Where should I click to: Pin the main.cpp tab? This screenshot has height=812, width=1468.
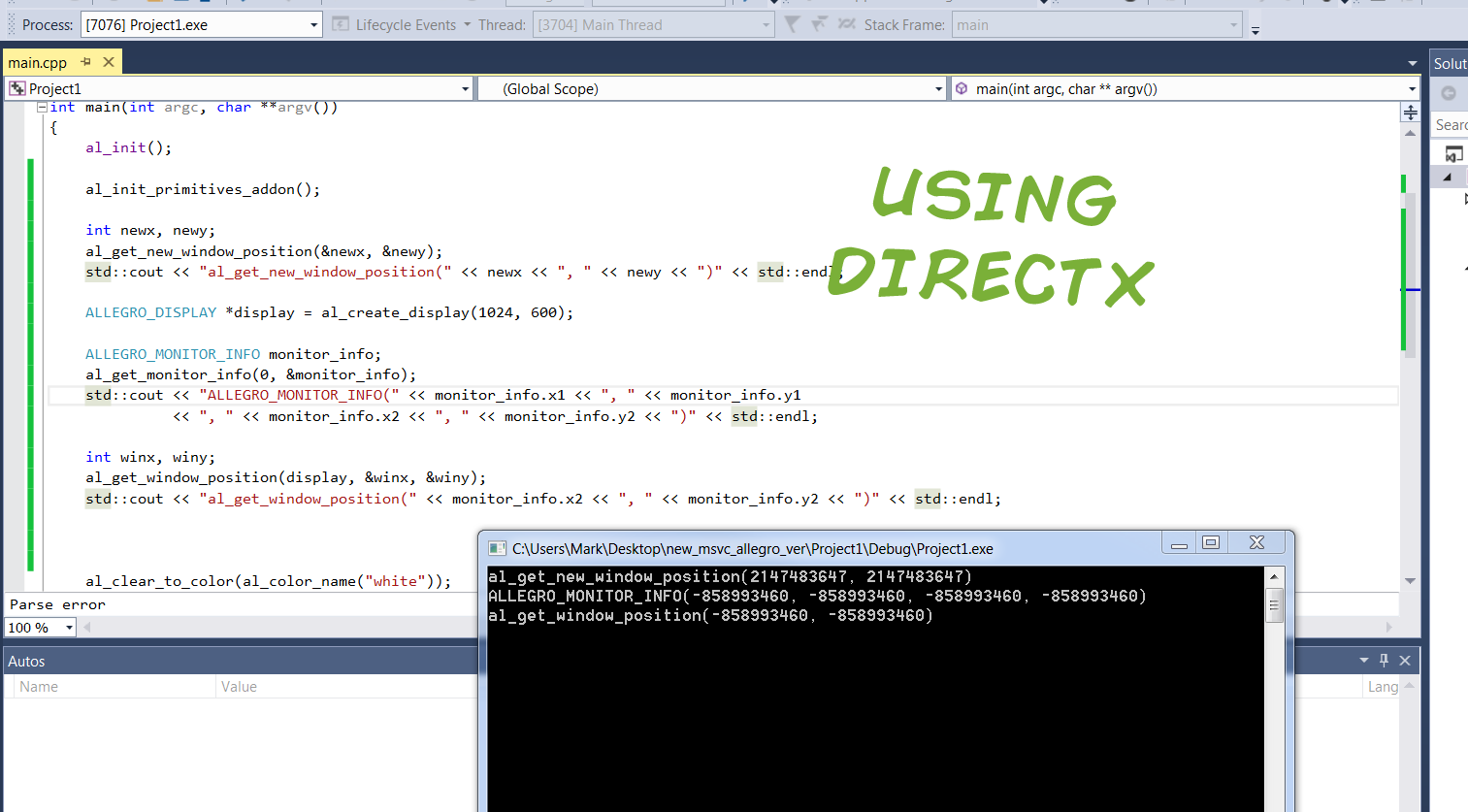[x=85, y=62]
